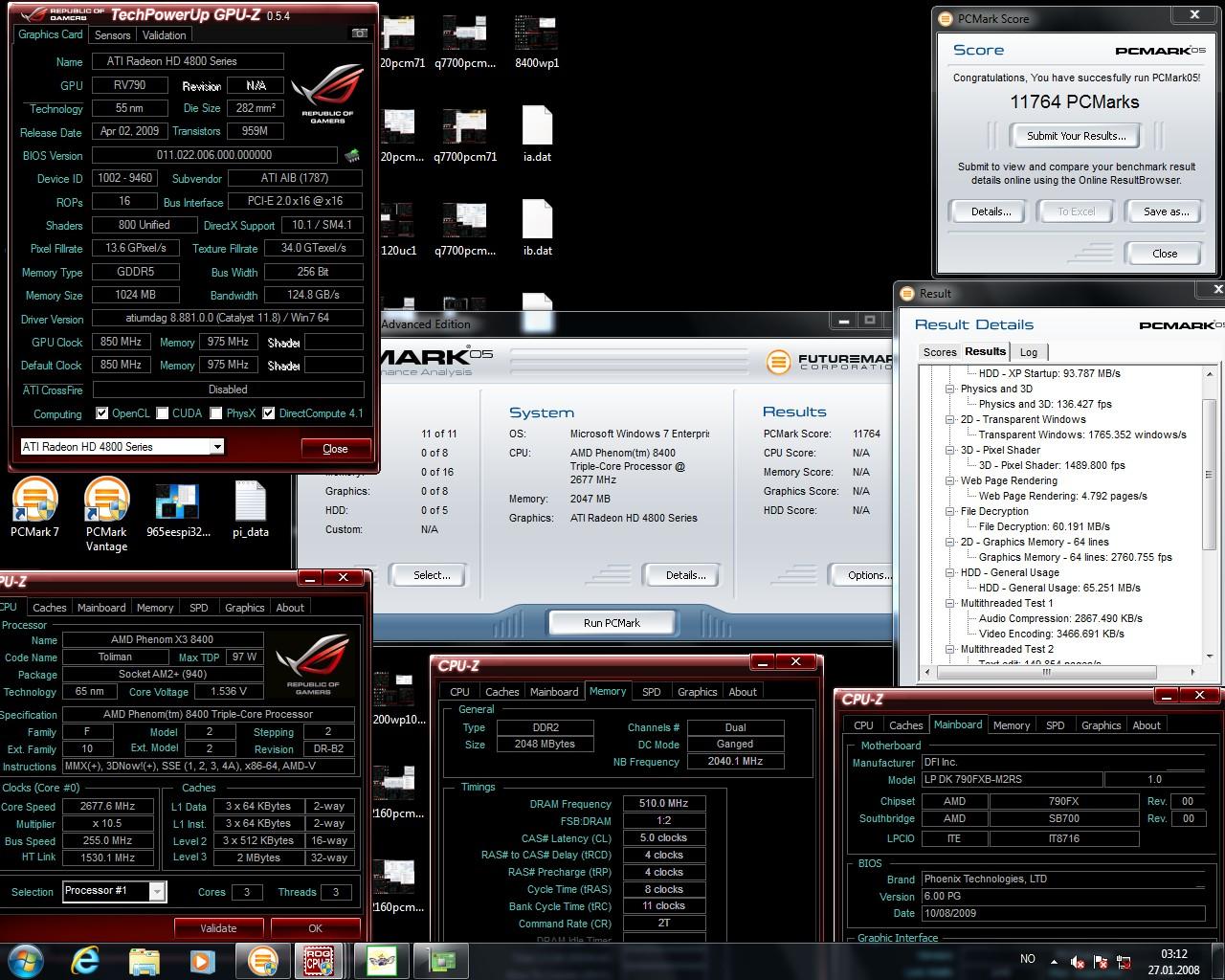The image size is (1225, 980).
Task: Select 8400wp1 desktop screenshot file
Action: tap(536, 41)
